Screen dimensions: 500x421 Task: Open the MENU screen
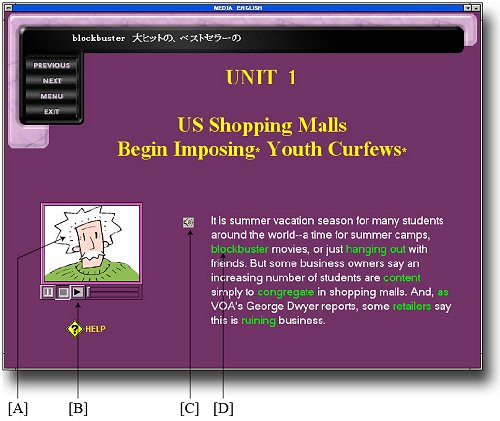pos(52,96)
